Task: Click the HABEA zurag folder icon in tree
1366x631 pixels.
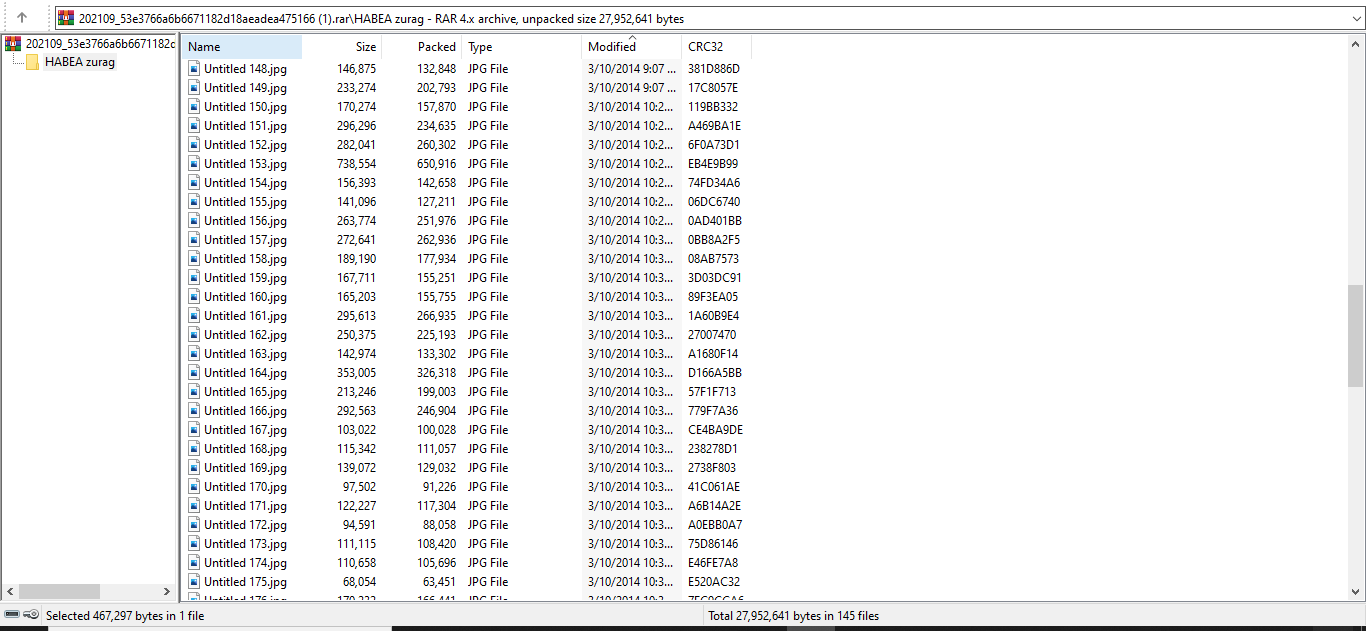Action: click(33, 62)
